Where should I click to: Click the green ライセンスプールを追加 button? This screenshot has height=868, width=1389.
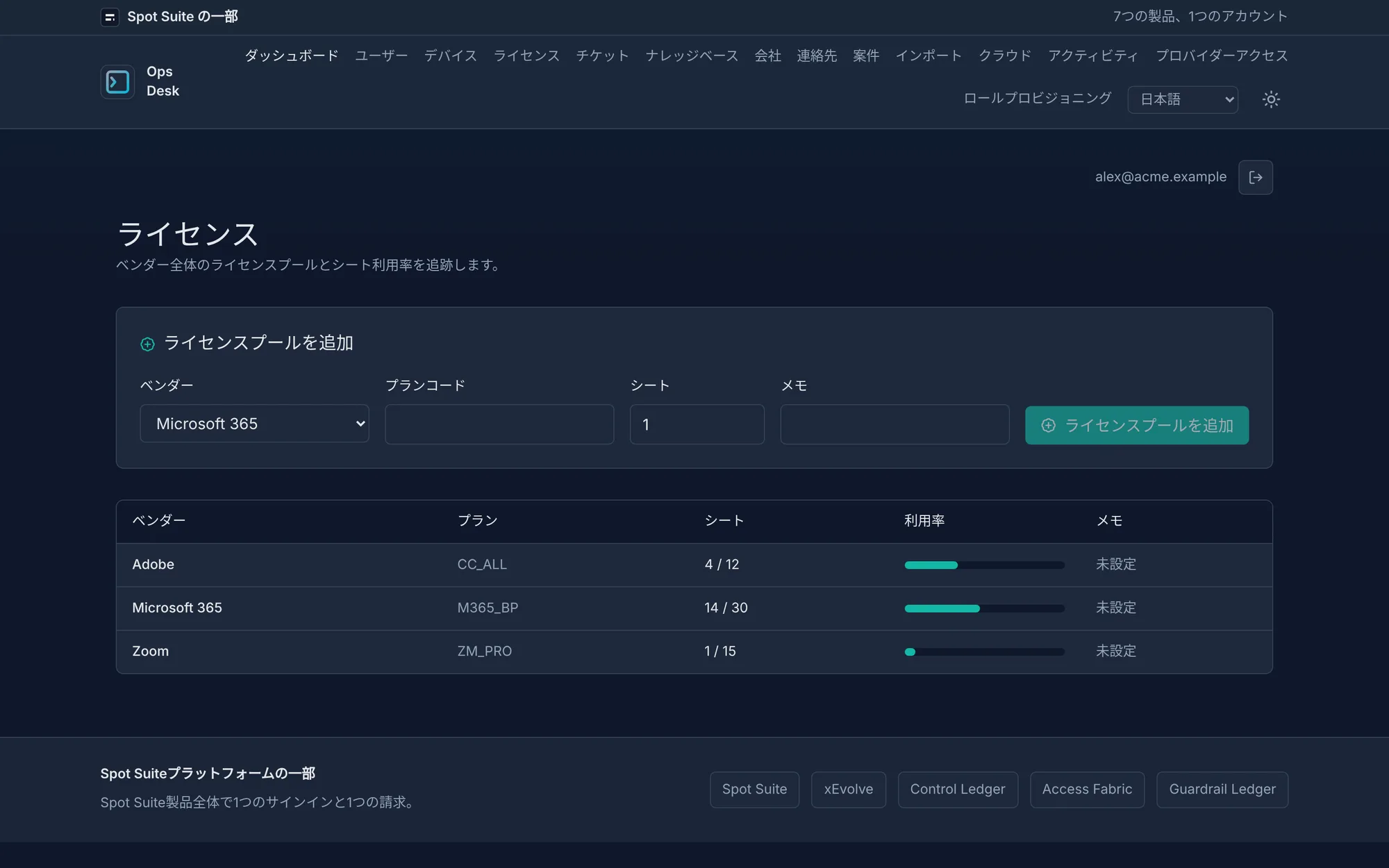[x=1137, y=425]
